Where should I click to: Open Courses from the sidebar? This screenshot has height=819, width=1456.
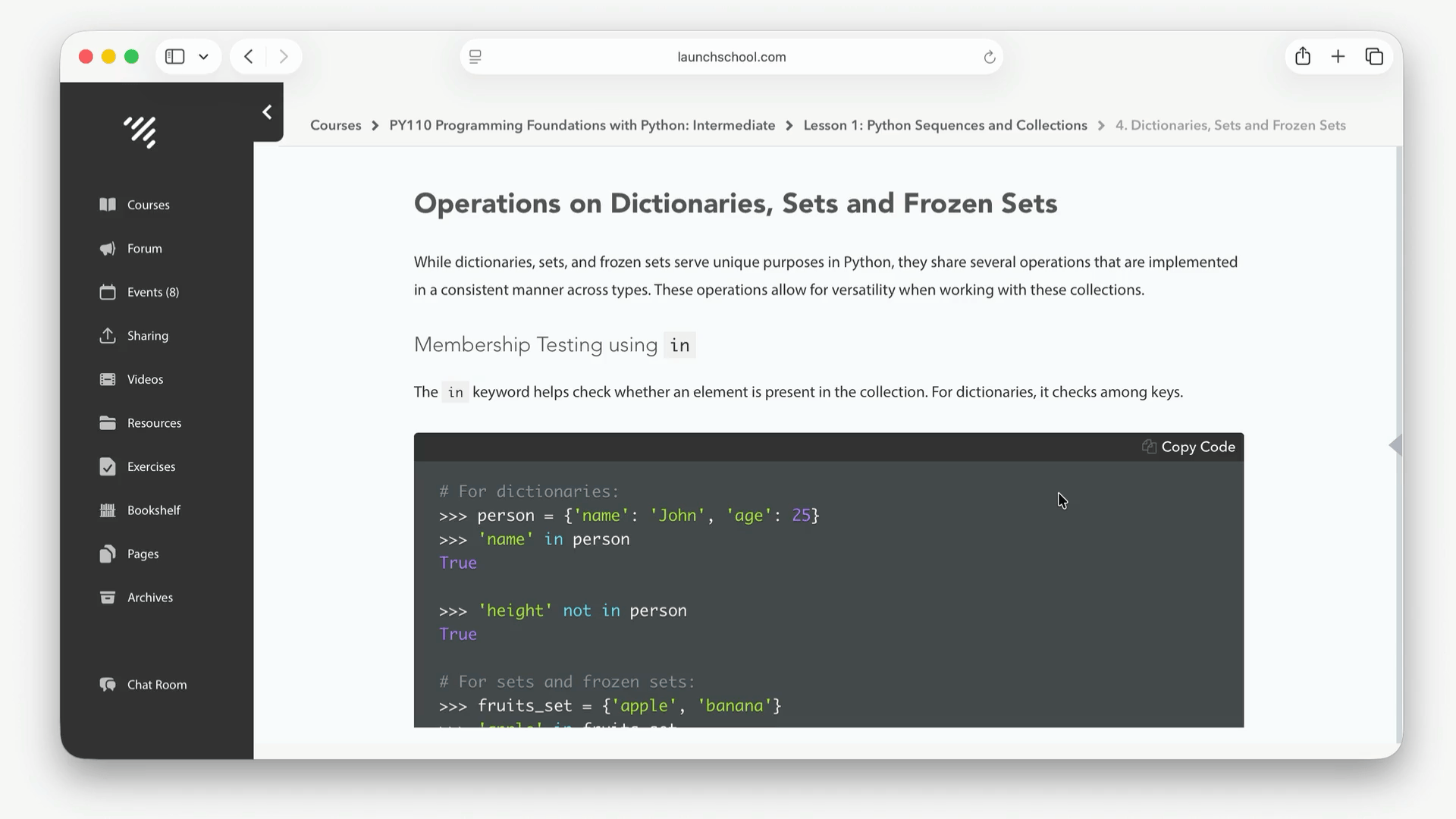148,205
